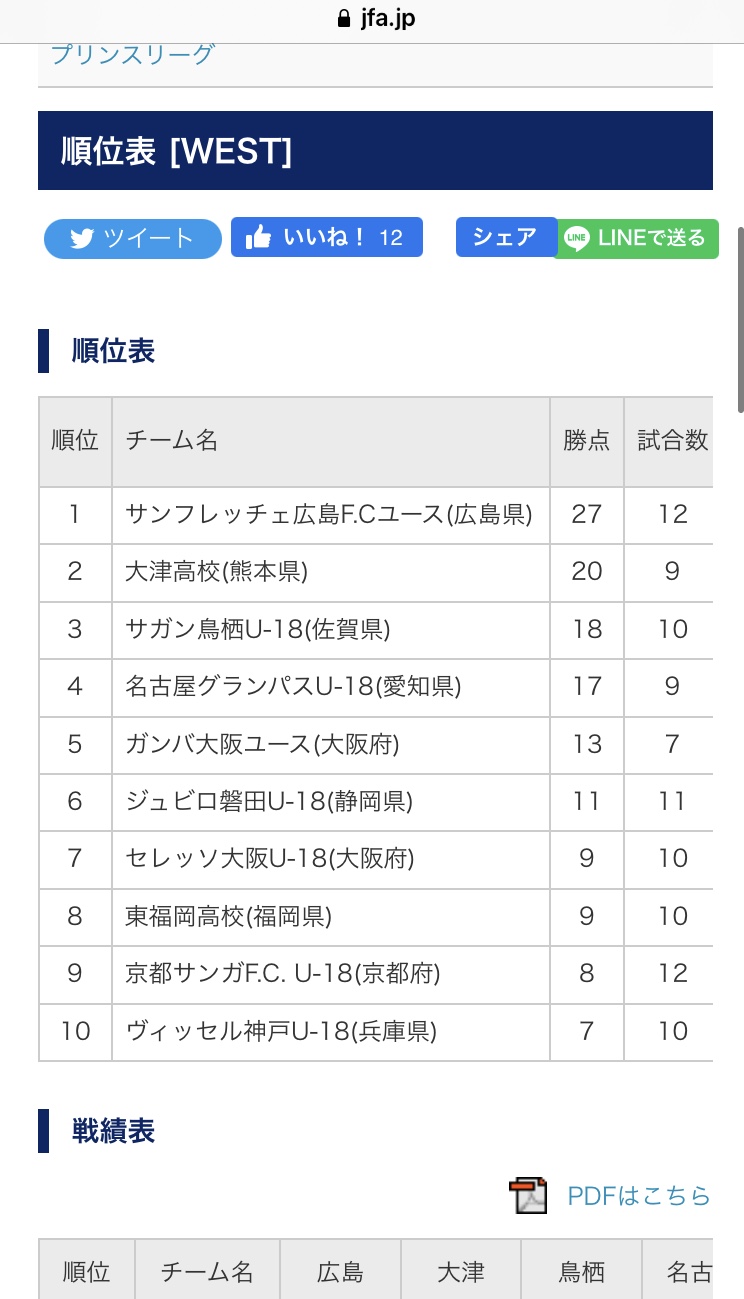The width and height of the screenshot is (744, 1299).
Task: Click the page scrollbar on the right
Action: pyautogui.click(x=739, y=320)
